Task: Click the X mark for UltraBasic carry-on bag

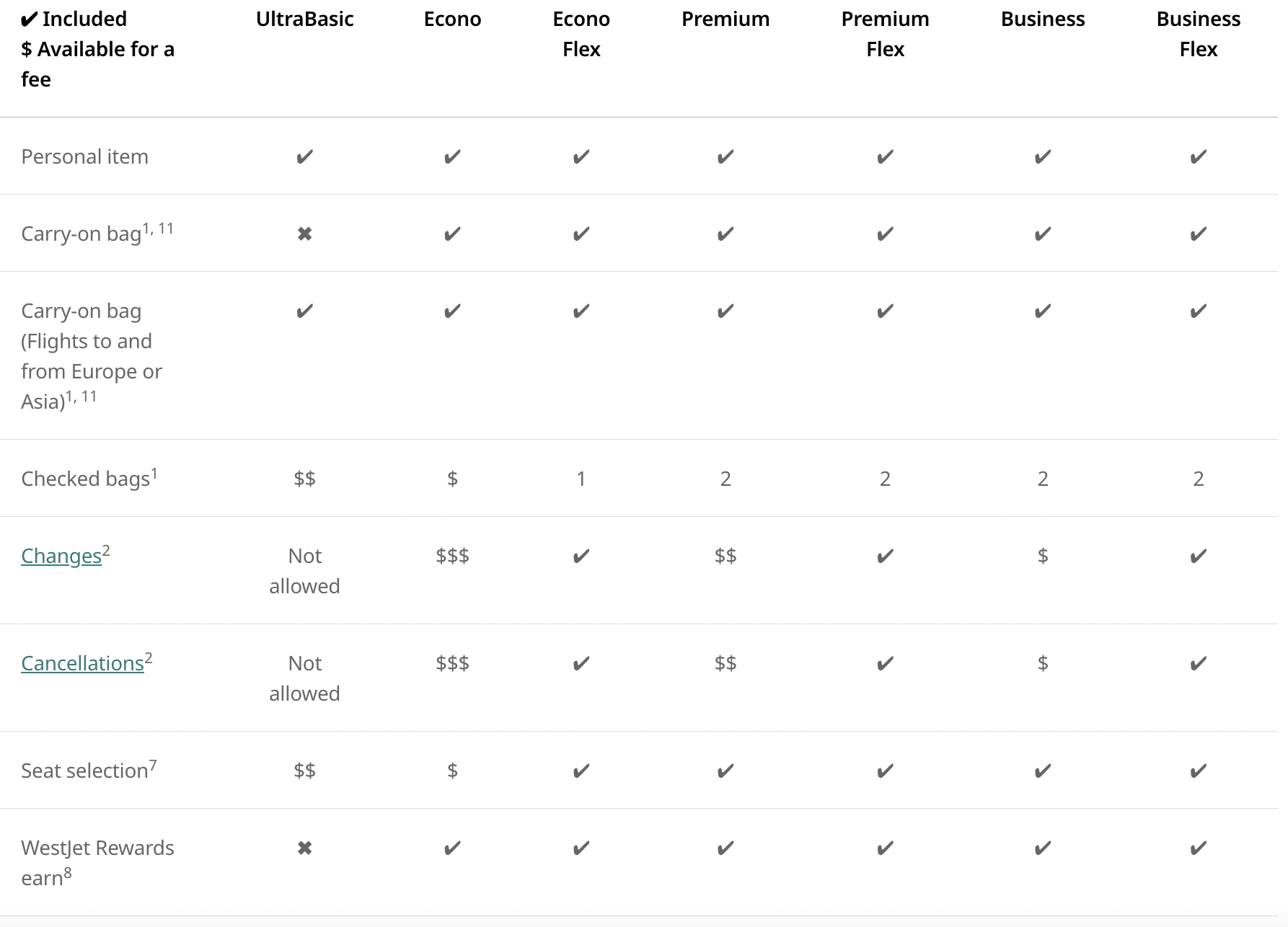Action: (x=305, y=234)
